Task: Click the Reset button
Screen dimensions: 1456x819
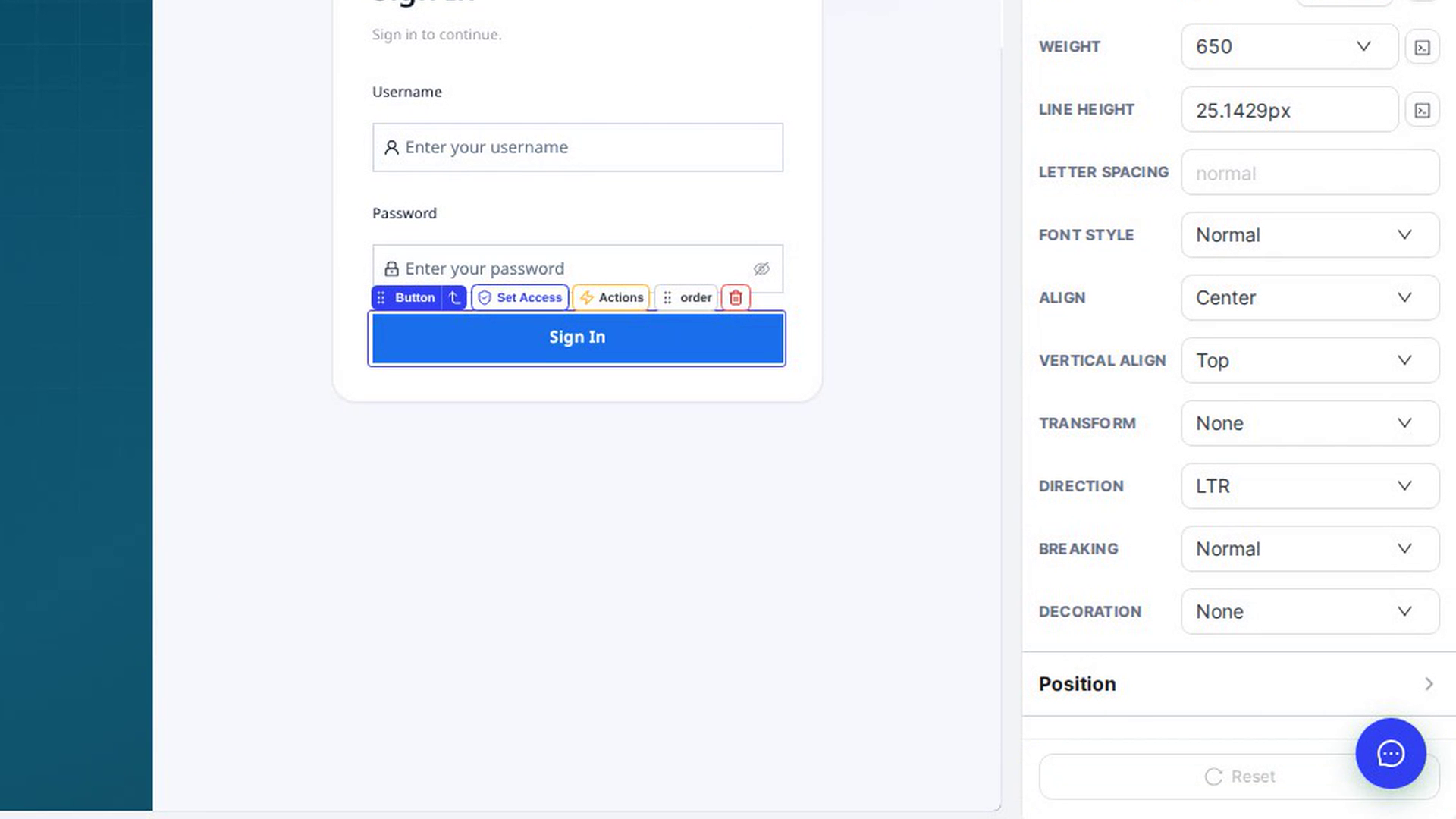Action: click(1239, 777)
